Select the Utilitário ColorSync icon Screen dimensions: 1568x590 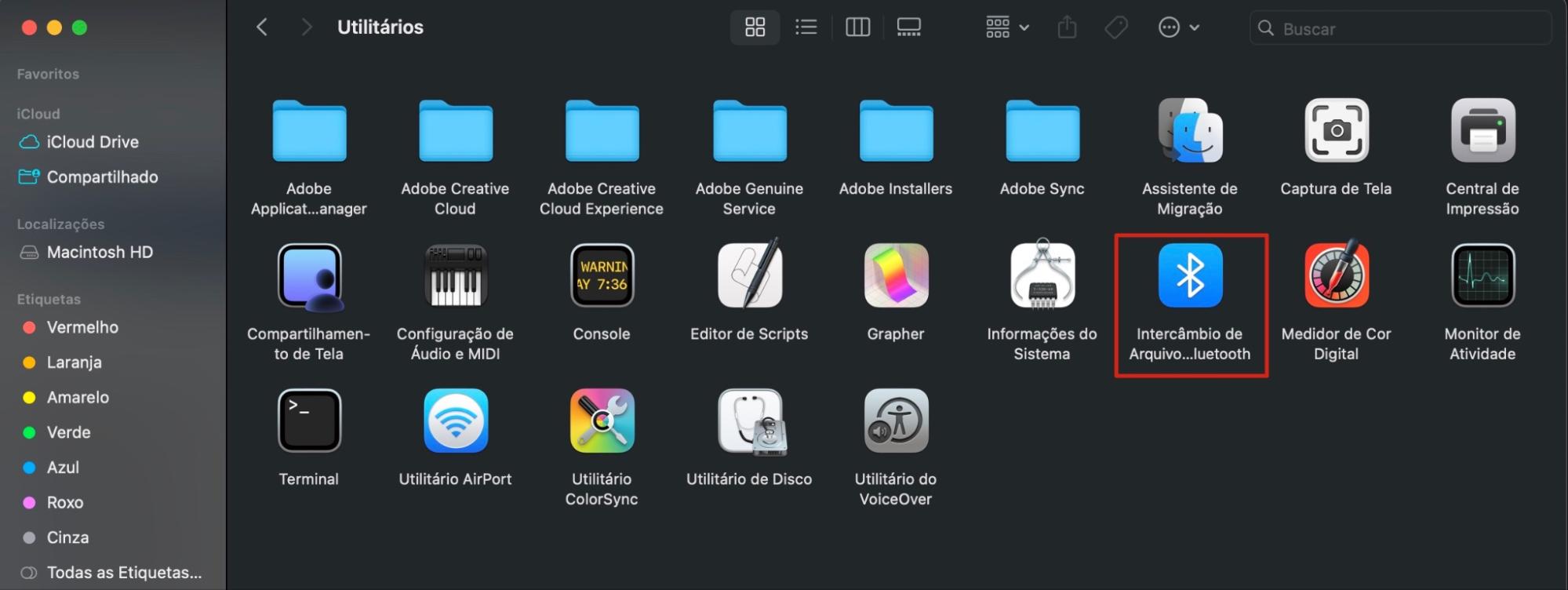click(x=602, y=421)
